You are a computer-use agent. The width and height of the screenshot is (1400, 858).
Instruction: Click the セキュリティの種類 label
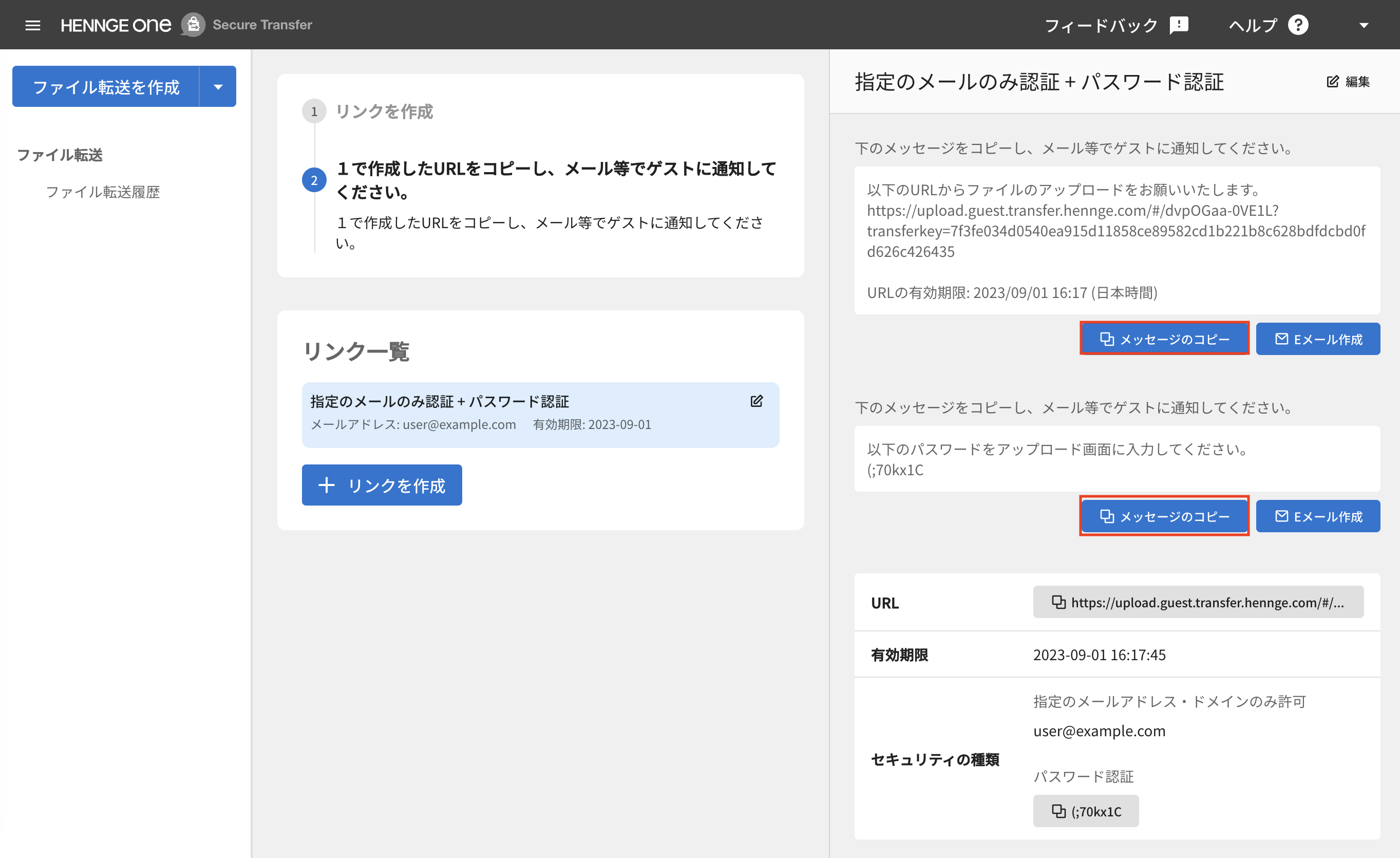pyautogui.click(x=935, y=759)
